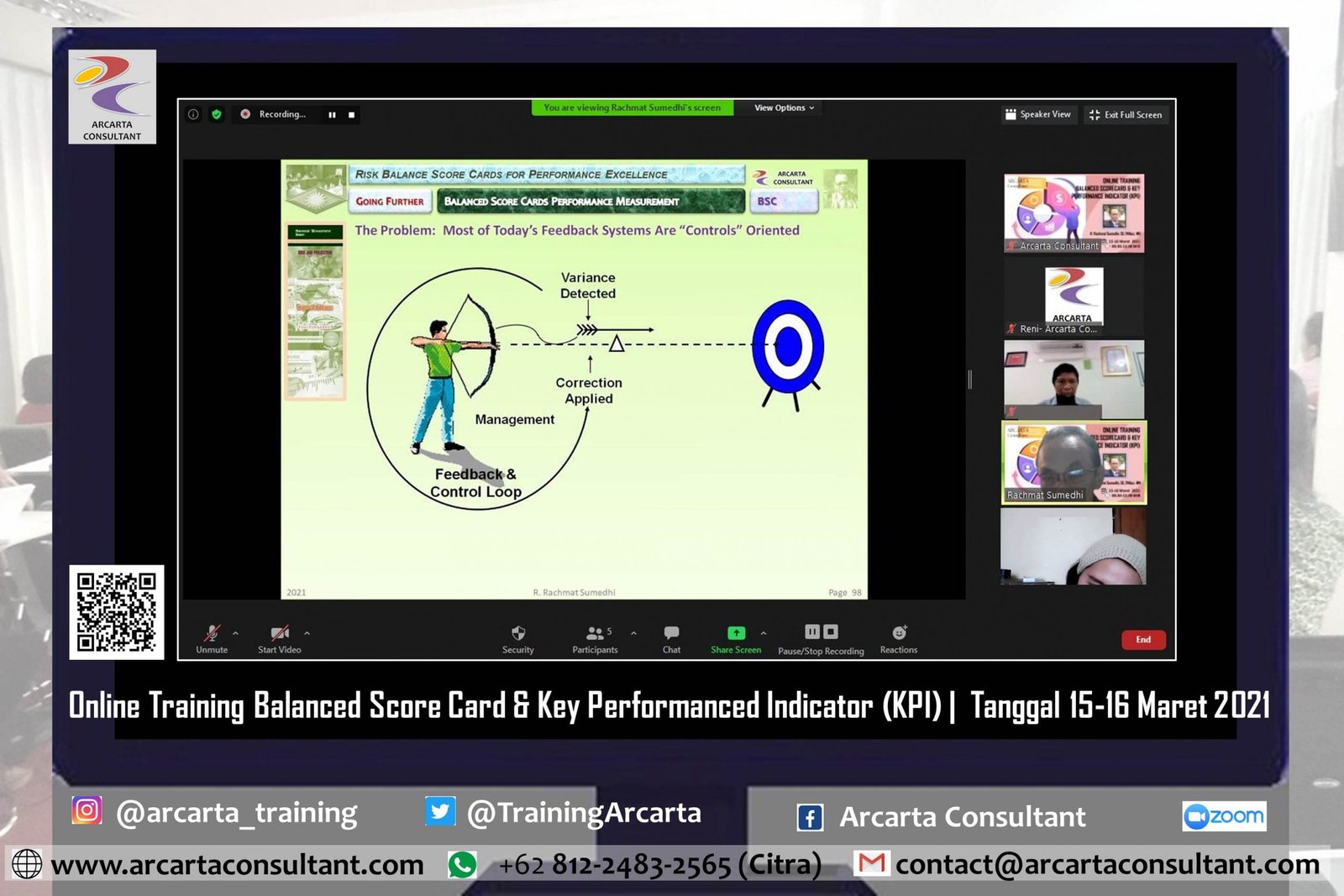Image resolution: width=1344 pixels, height=896 pixels.
Task: Click the green Share Screen icon
Action: click(x=736, y=634)
